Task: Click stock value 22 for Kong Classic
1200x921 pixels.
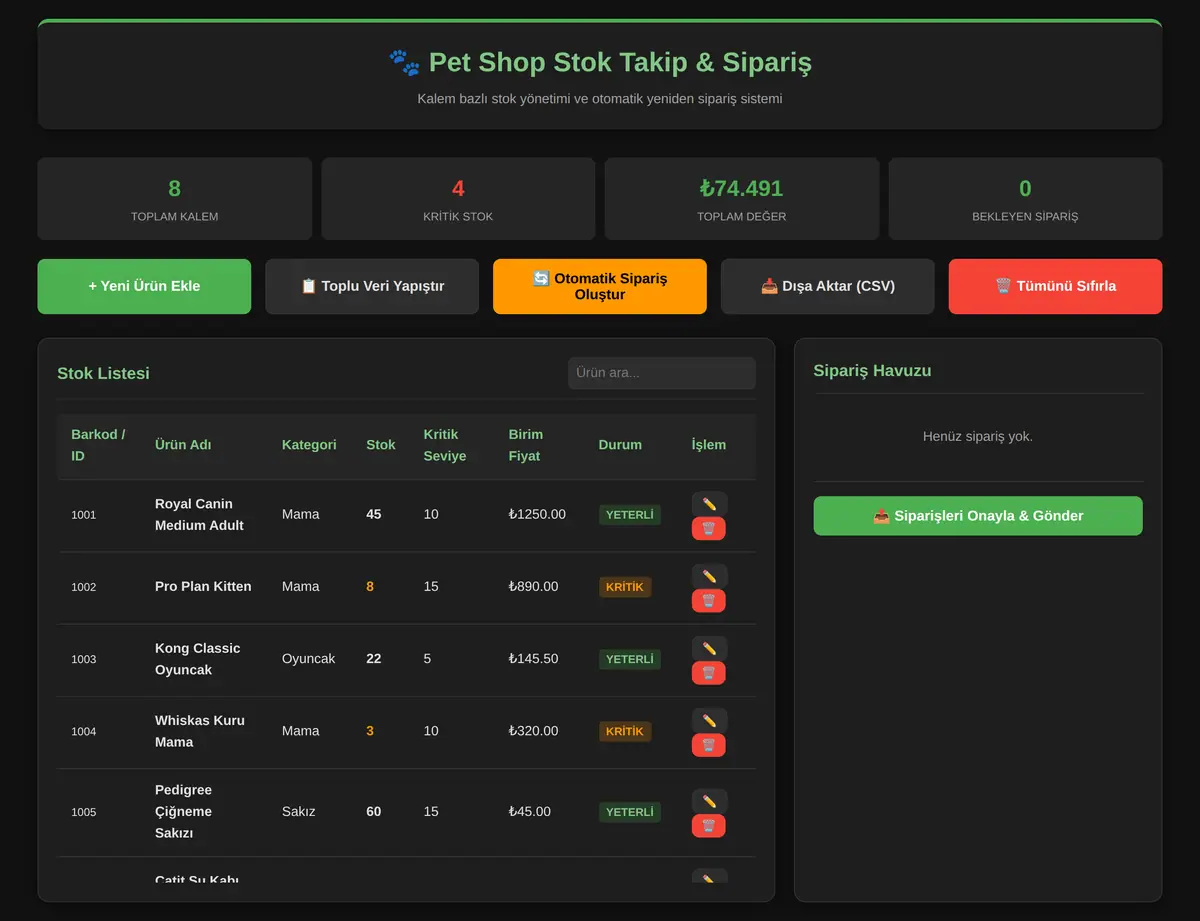Action: [374, 659]
